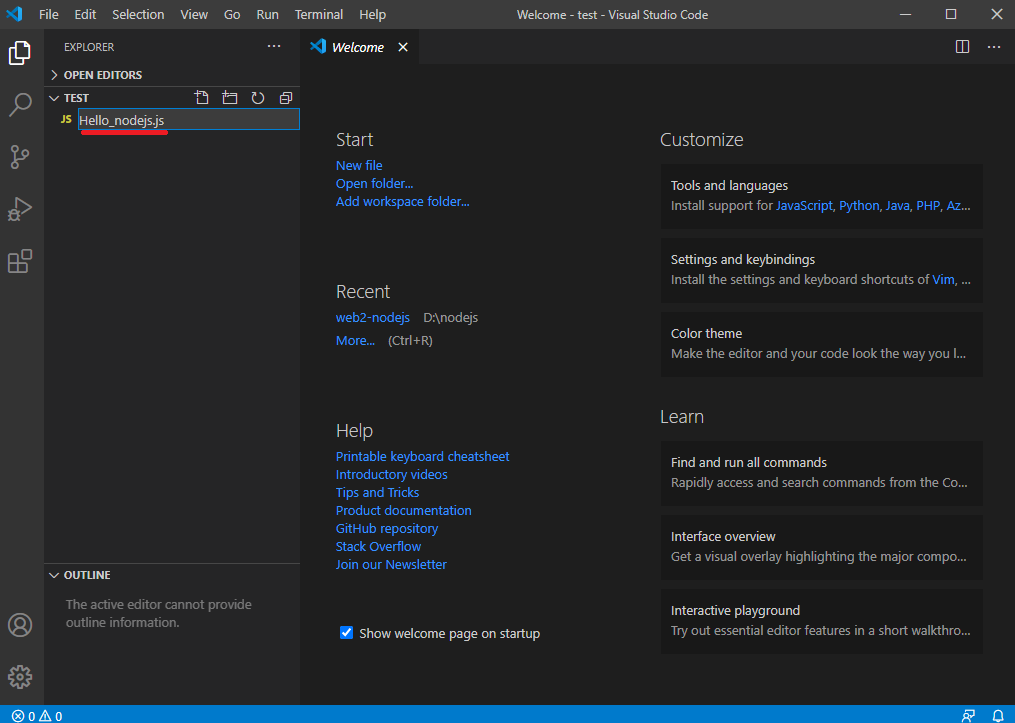
Task: Open Product documentation link
Action: (404, 511)
